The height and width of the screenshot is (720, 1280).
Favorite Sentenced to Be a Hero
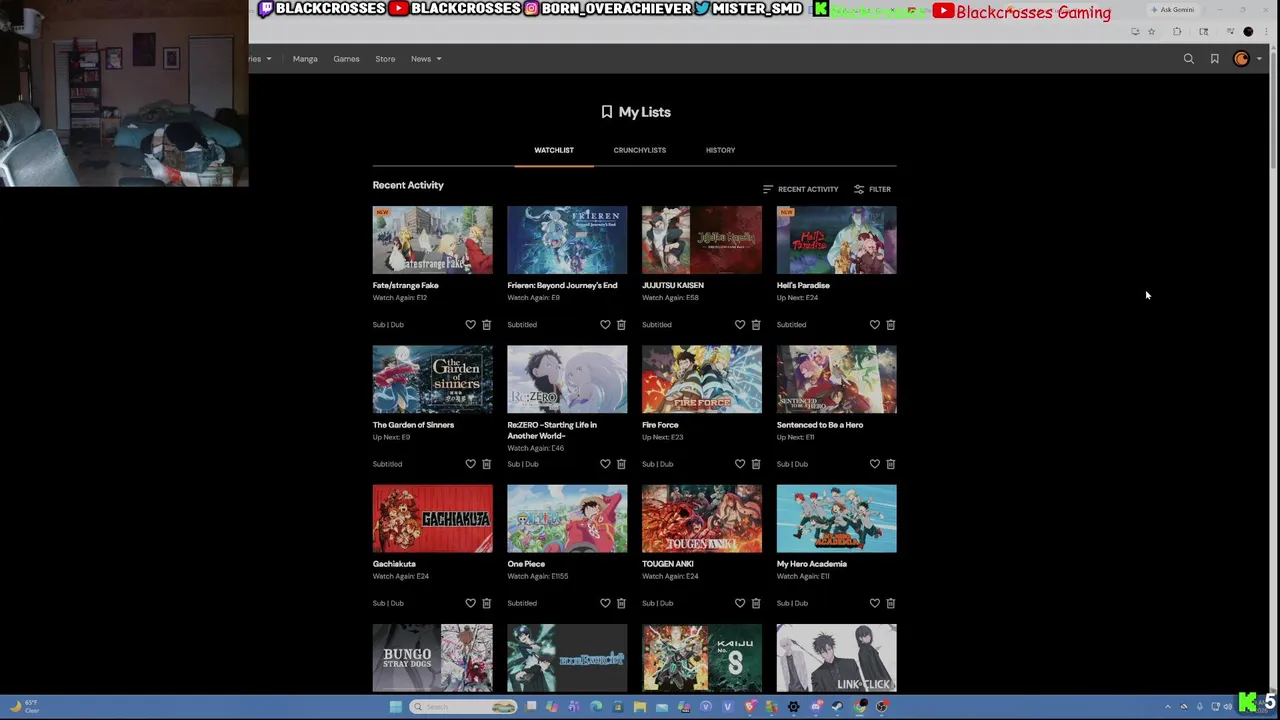point(875,464)
